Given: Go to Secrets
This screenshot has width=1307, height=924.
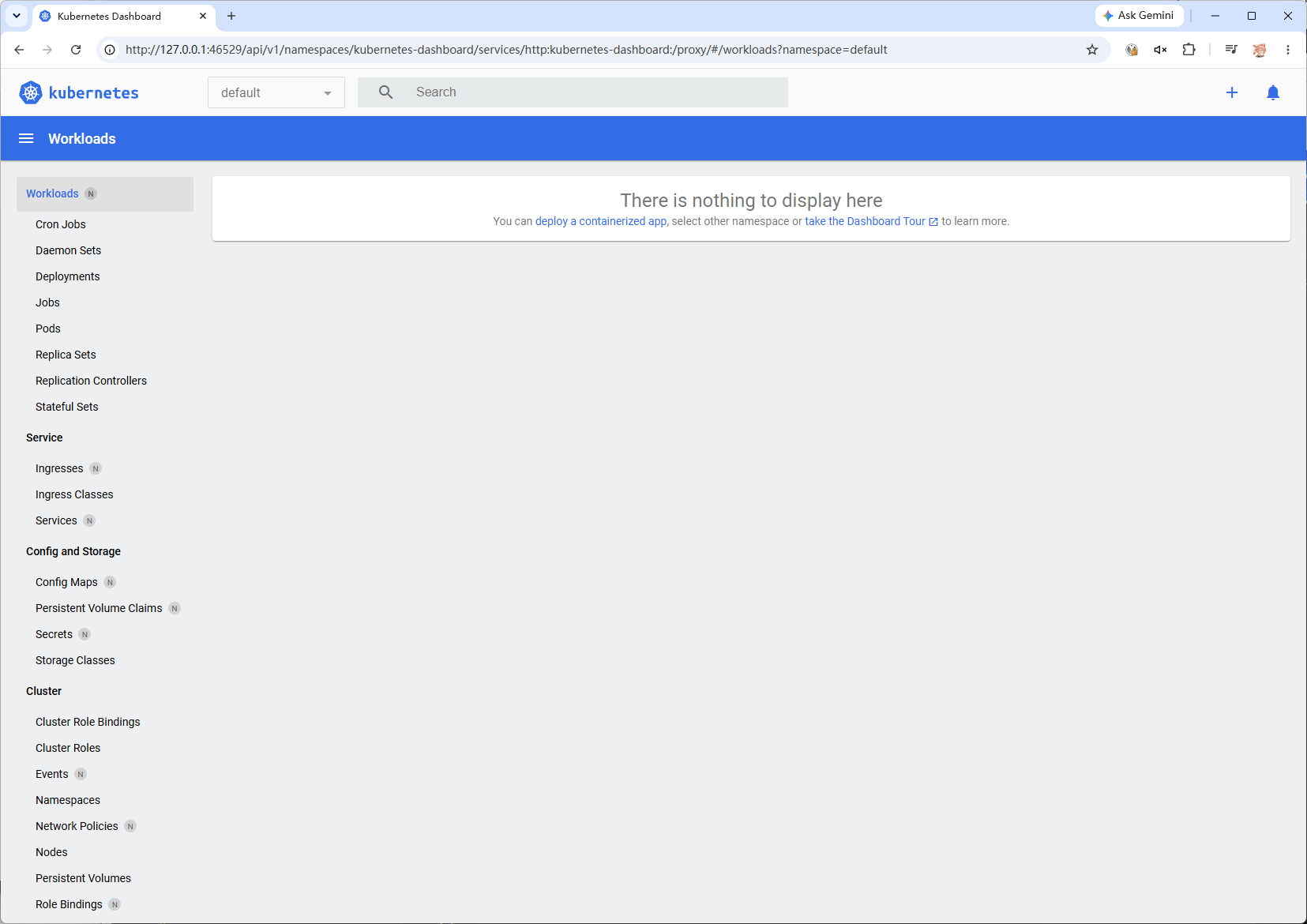Looking at the screenshot, I should coord(54,634).
